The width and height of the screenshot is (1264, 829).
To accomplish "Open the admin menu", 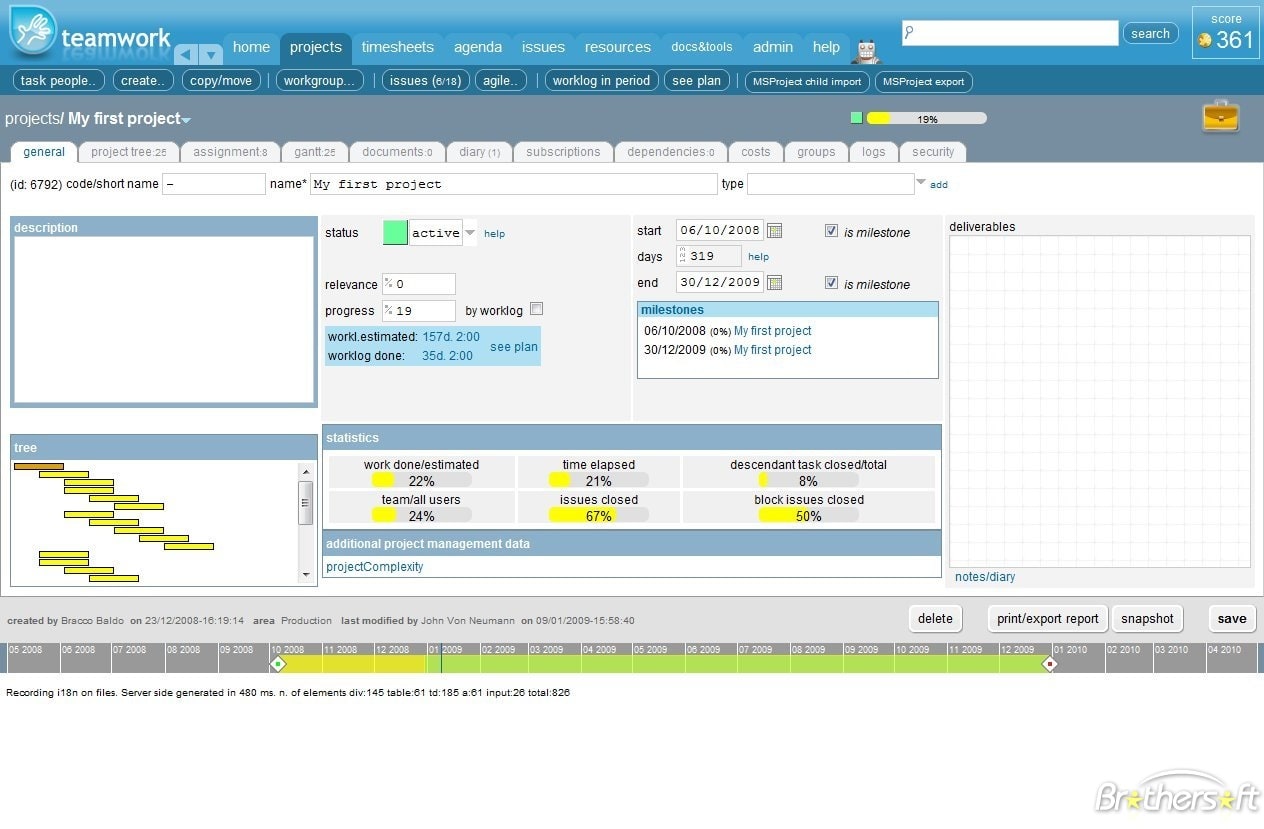I will [x=773, y=47].
